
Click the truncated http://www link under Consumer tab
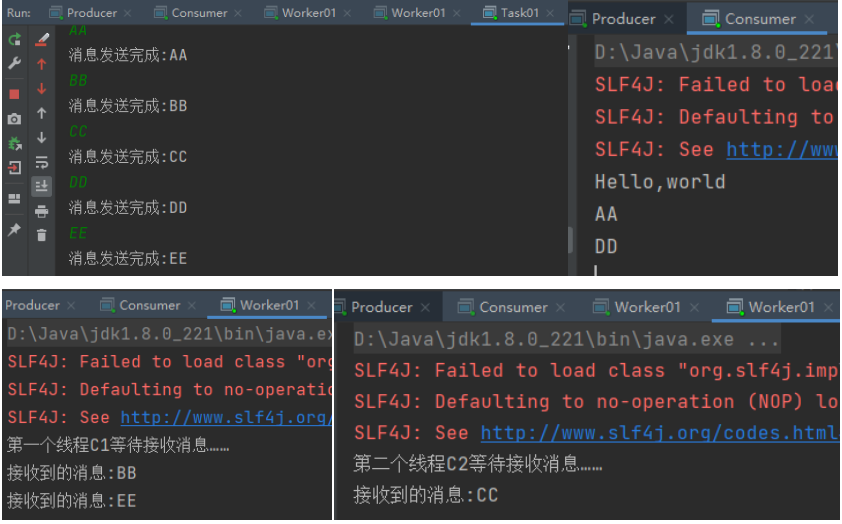click(781, 149)
